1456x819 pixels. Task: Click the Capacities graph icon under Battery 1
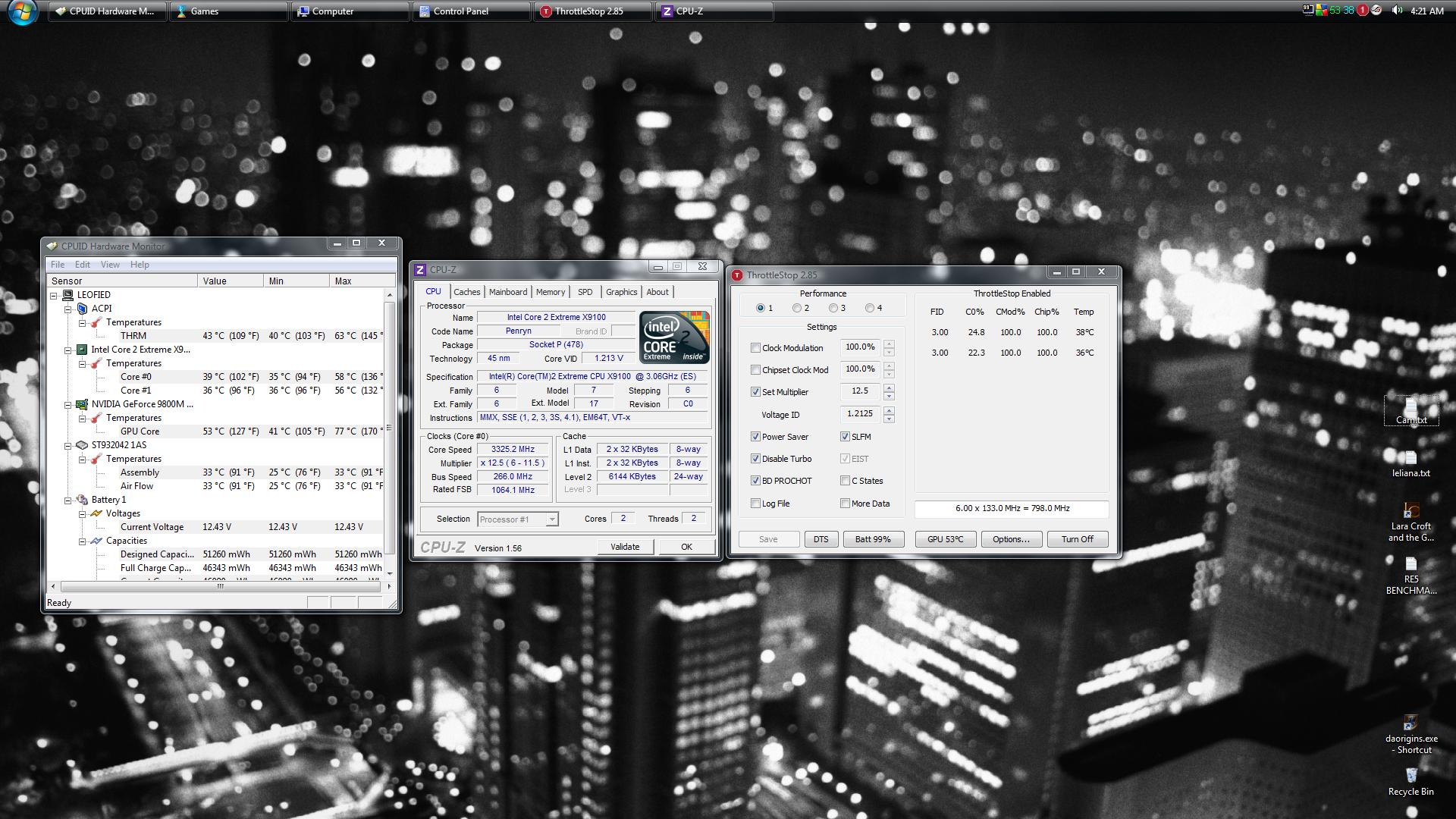[96, 541]
